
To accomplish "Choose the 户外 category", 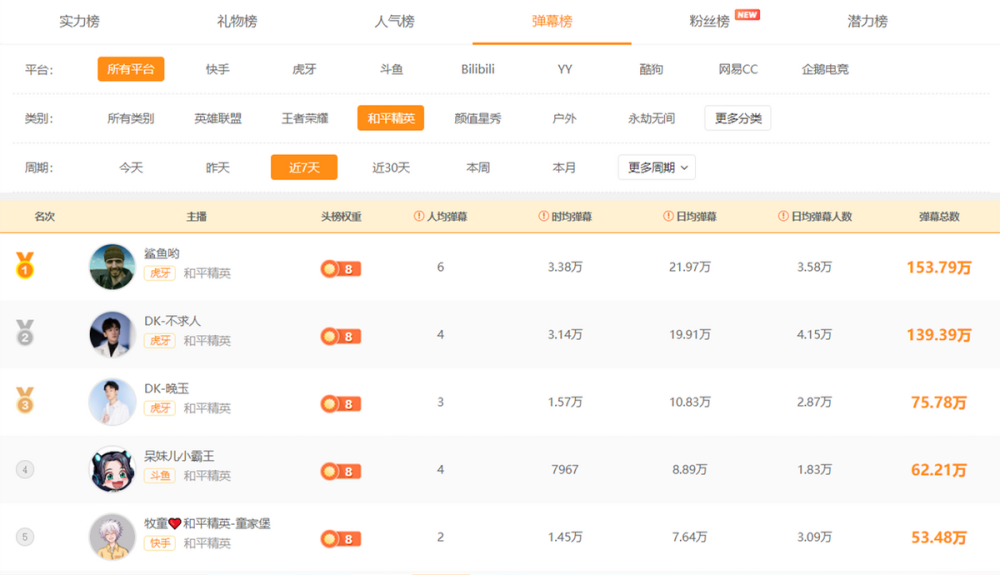I will (x=564, y=118).
